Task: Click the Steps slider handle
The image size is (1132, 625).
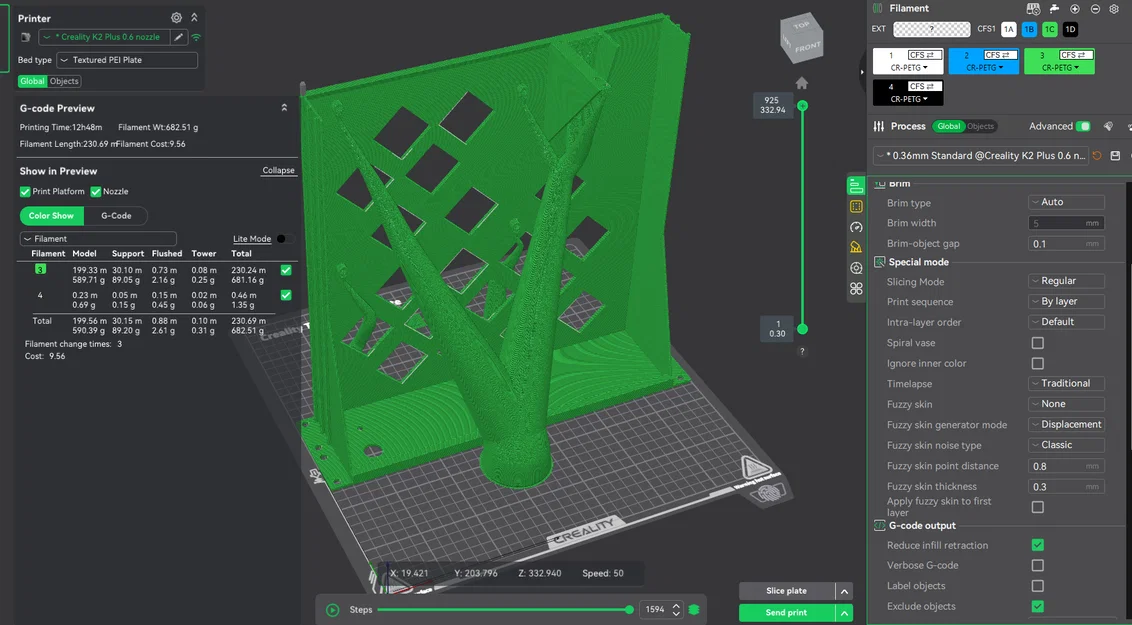Action: [x=630, y=610]
